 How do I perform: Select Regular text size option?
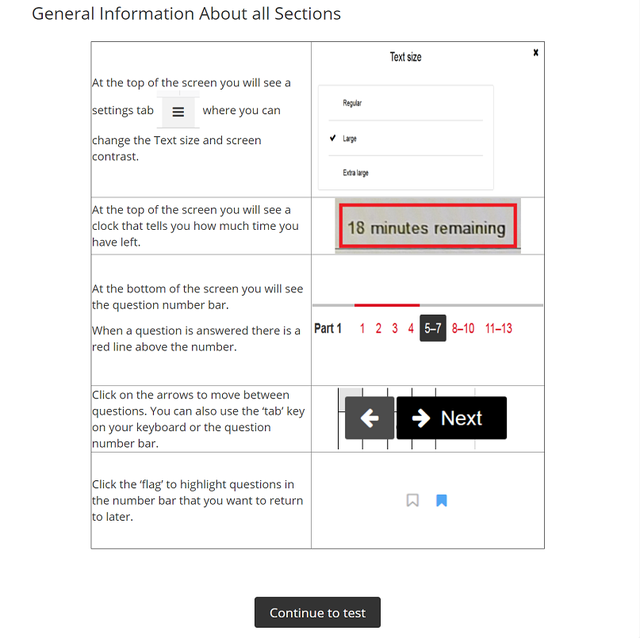click(352, 103)
